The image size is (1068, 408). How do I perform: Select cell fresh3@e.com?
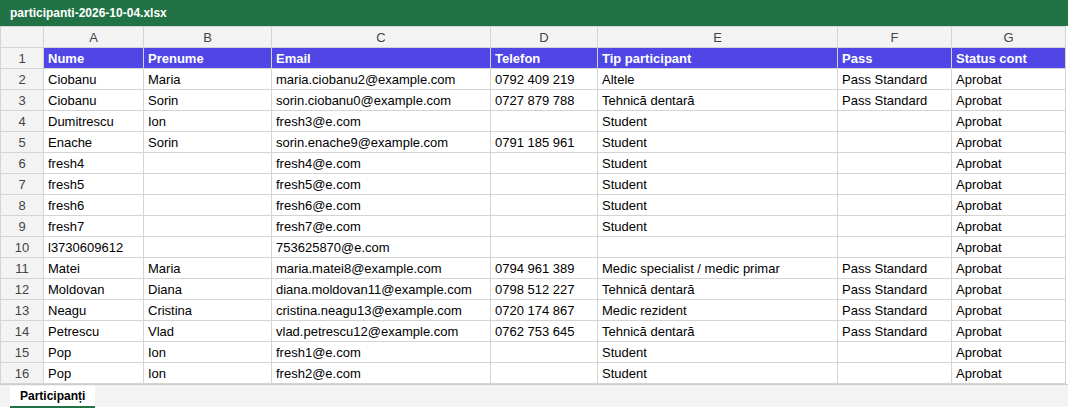[381, 122]
